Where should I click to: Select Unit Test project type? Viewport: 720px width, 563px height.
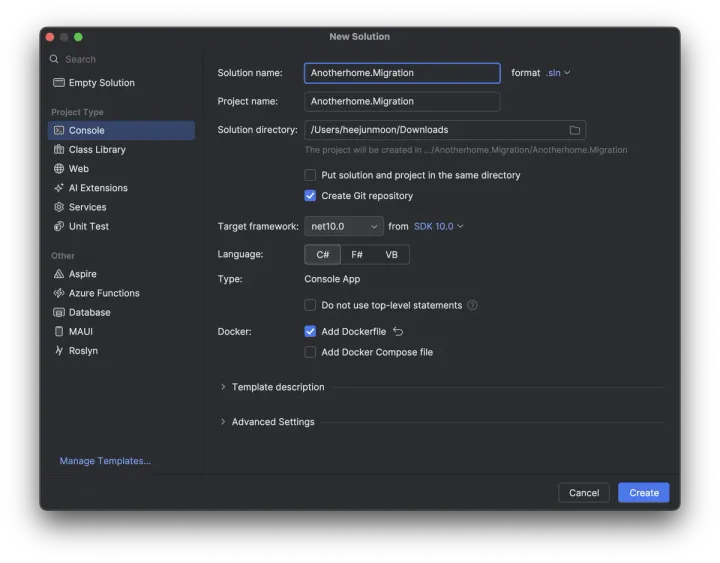point(88,227)
